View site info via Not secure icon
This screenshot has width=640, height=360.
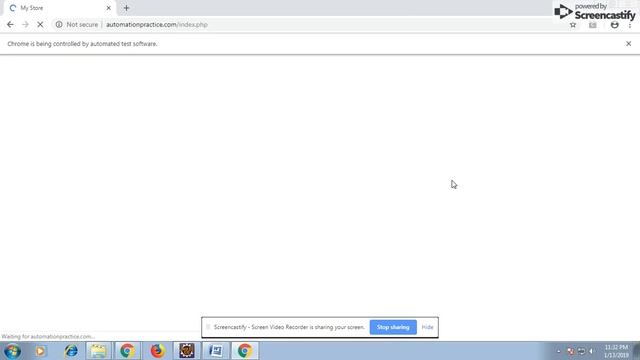tap(59, 24)
